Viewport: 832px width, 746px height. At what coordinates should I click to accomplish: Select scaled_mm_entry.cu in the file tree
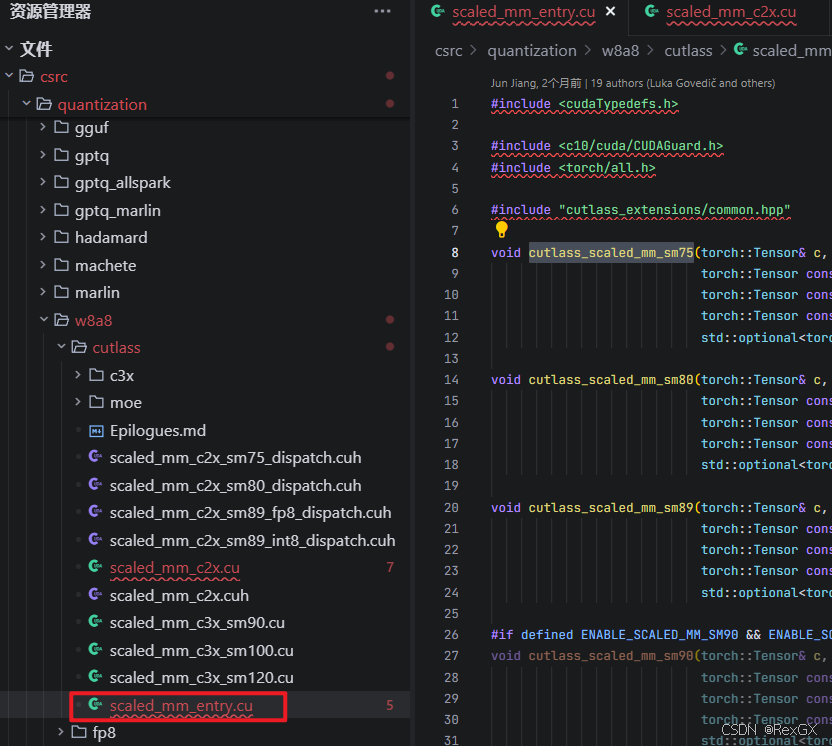pos(181,706)
